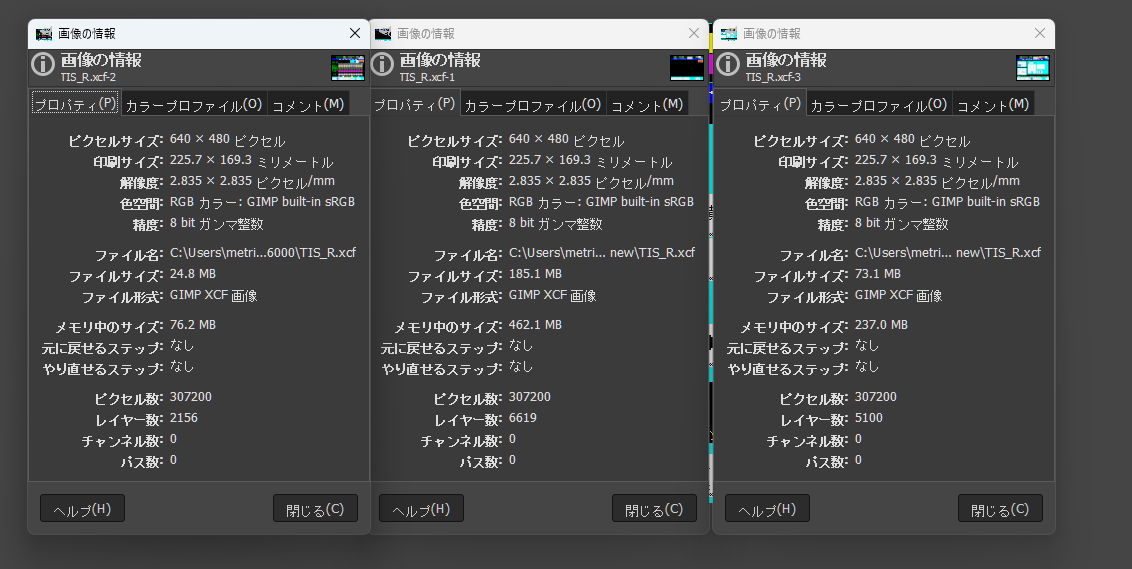This screenshot has width=1132, height=569.
Task: Open the カラープロファイル(O) tab in the TIS_R.xcf-3 dialog
Action: tap(879, 105)
